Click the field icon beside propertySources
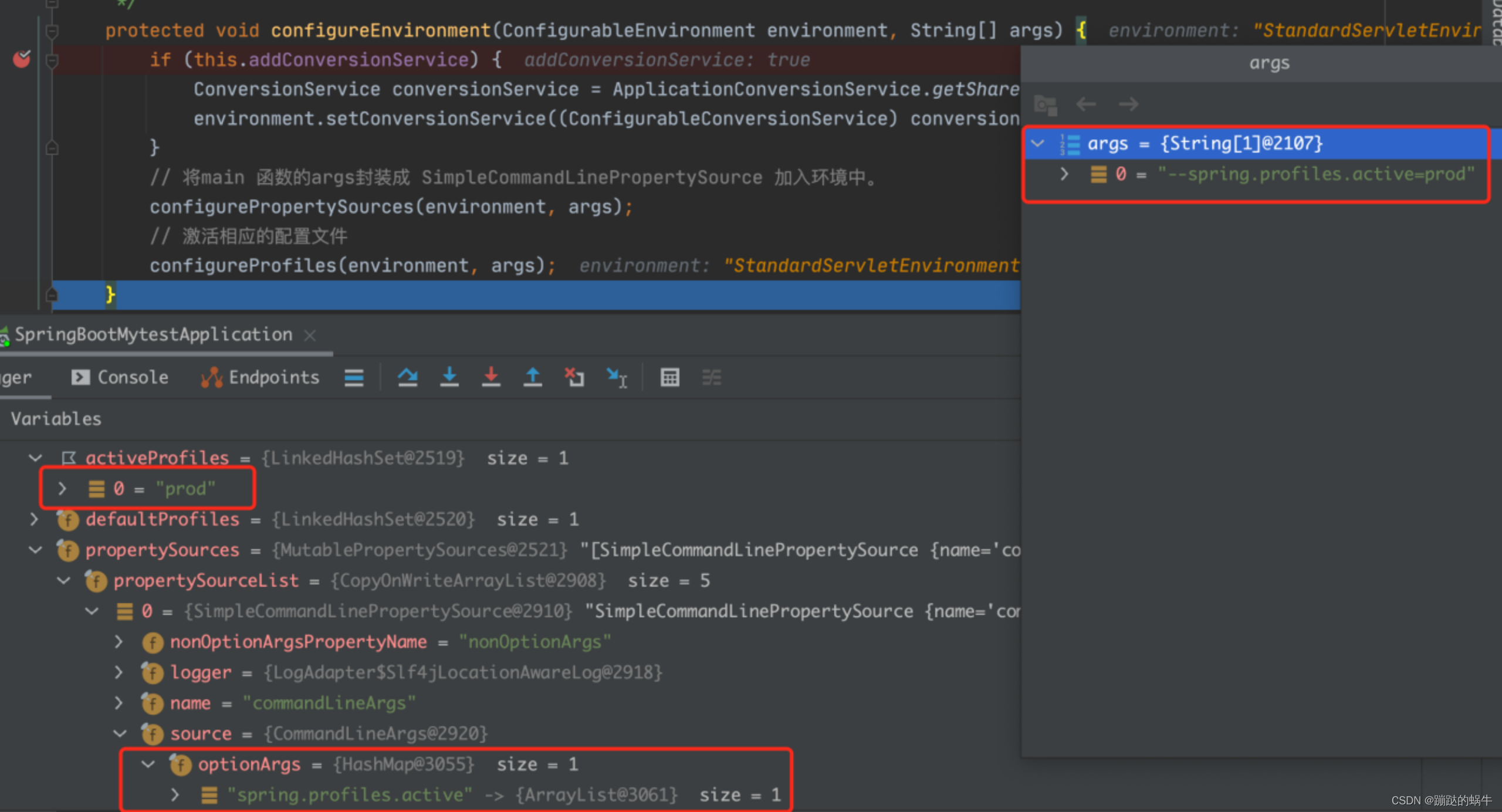Image resolution: width=1502 pixels, height=812 pixels. 68,550
